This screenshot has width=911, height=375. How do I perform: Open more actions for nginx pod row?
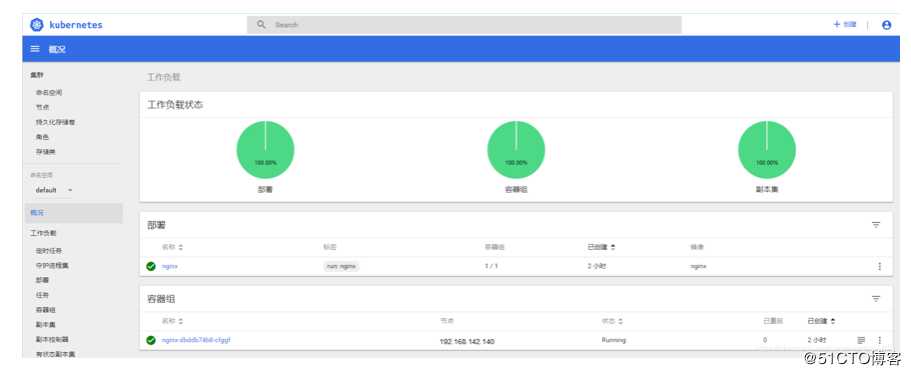coord(879,340)
